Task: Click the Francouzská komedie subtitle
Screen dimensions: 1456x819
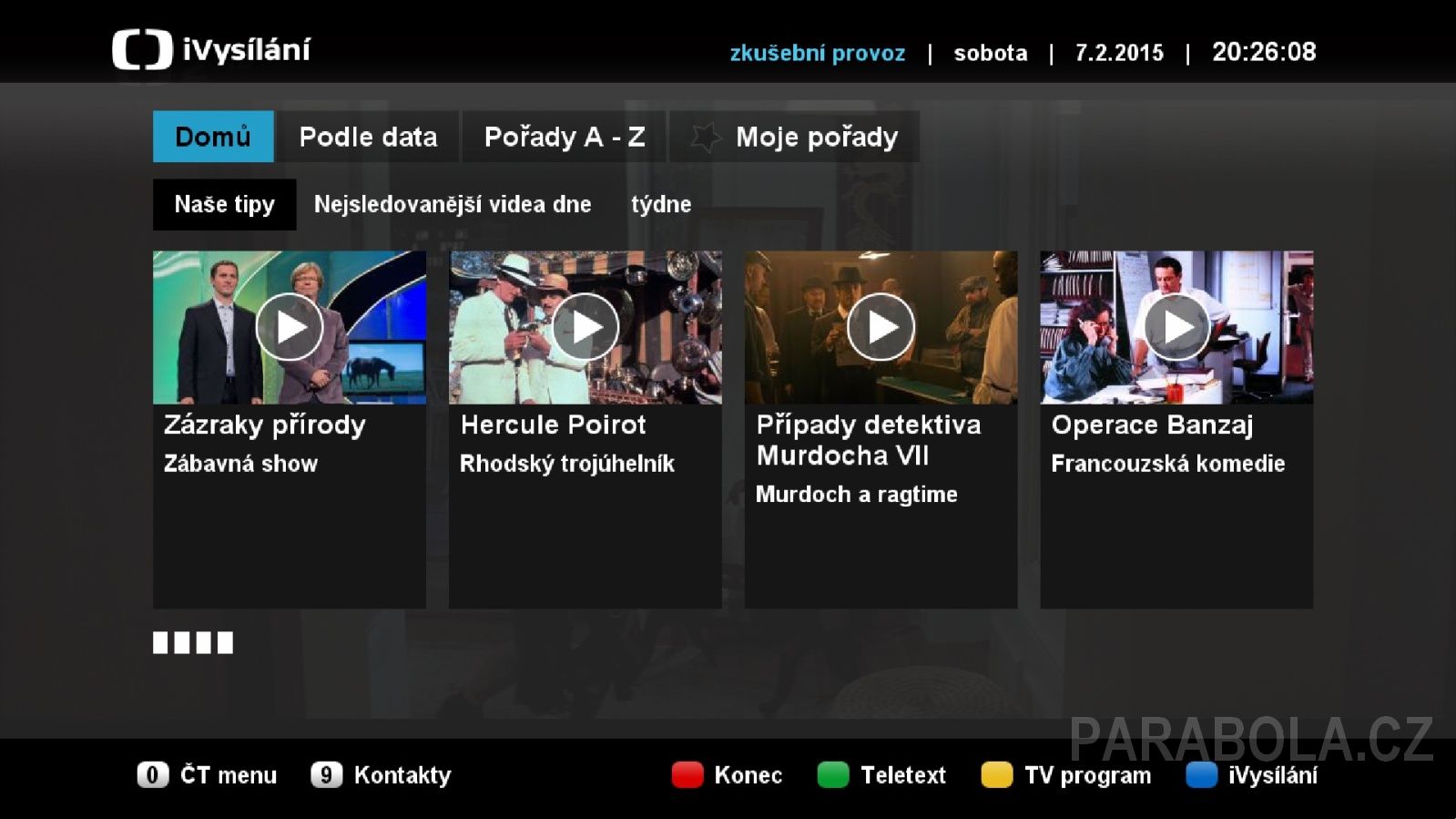Action: point(1168,464)
